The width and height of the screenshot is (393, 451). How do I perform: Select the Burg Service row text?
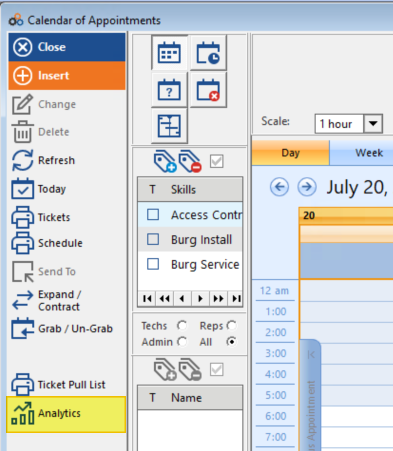click(x=205, y=265)
